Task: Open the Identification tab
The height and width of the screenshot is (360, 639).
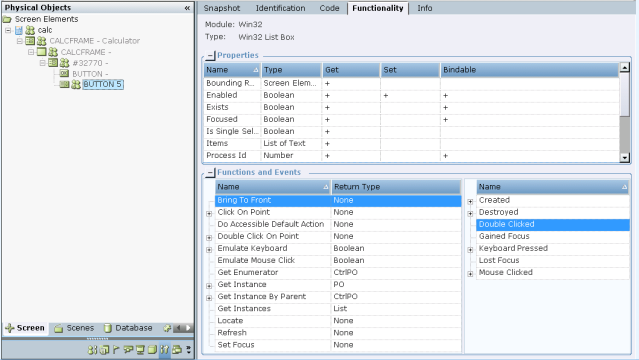Action: [x=280, y=8]
